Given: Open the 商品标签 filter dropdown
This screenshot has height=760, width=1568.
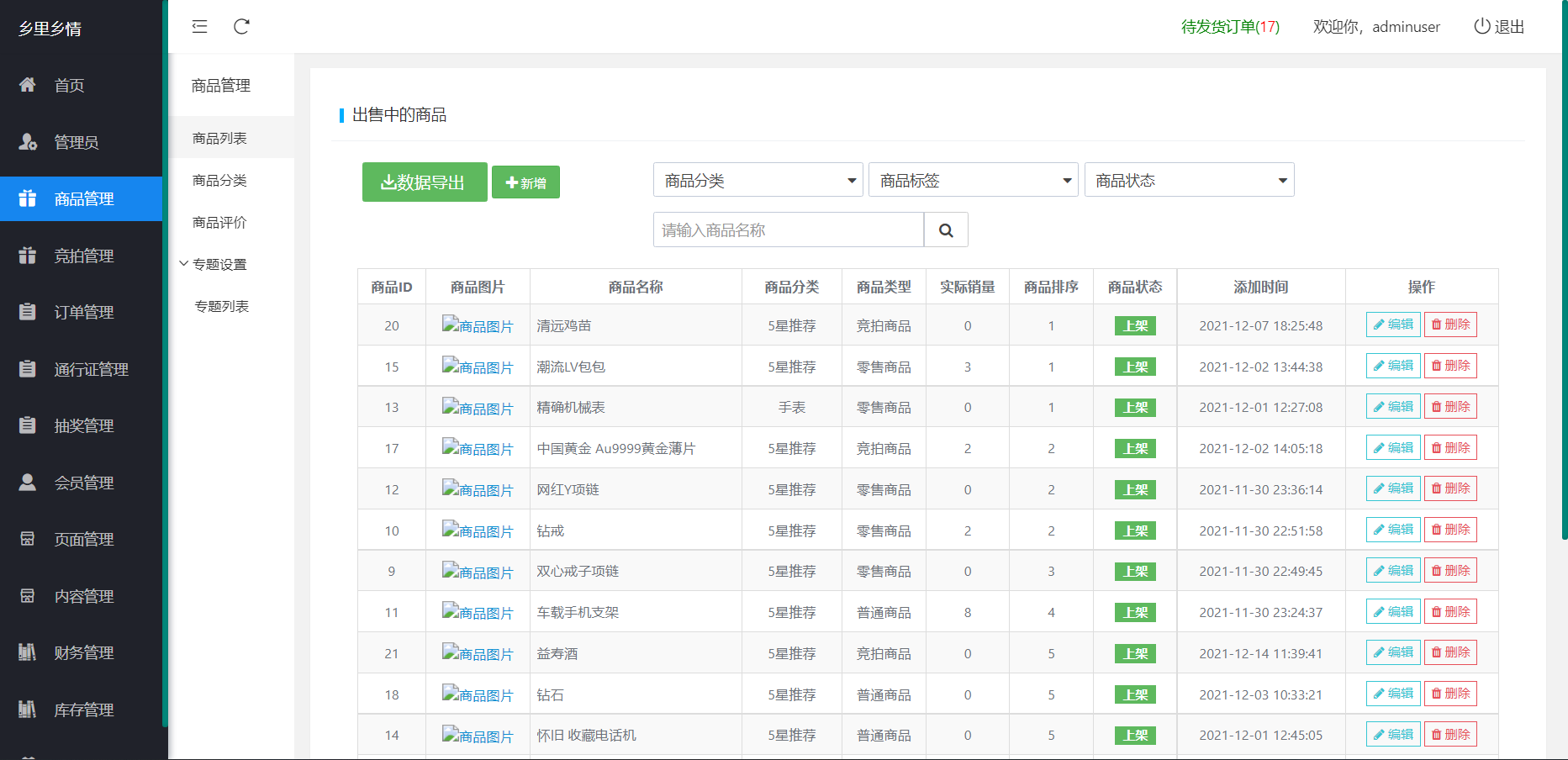Looking at the screenshot, I should click(974, 180).
